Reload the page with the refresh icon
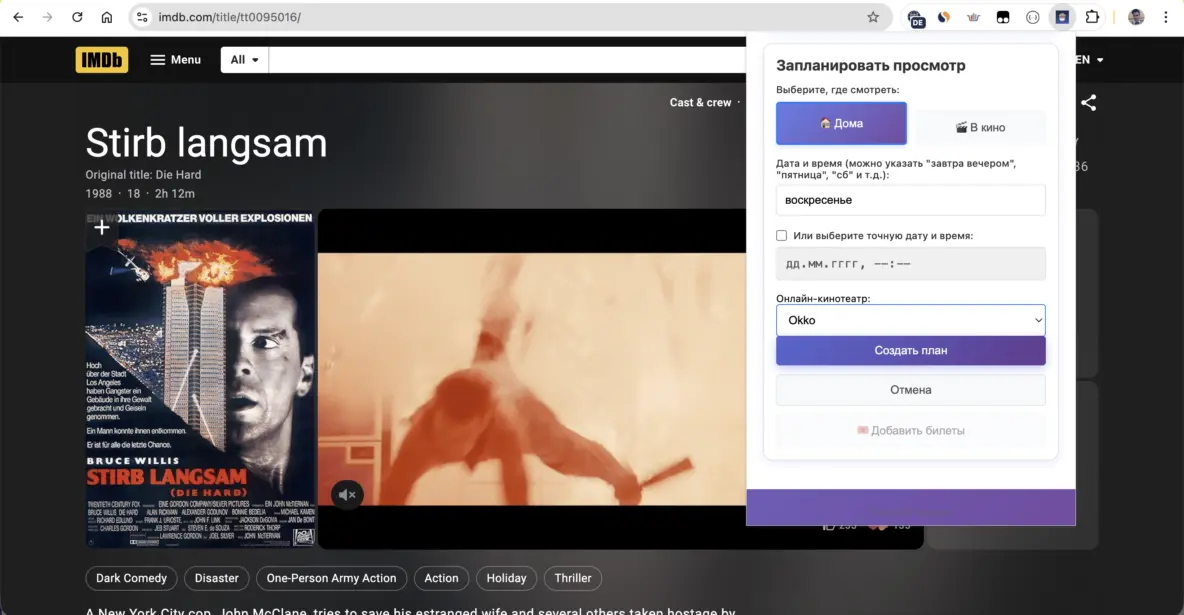This screenshot has width=1184, height=615. click(77, 16)
